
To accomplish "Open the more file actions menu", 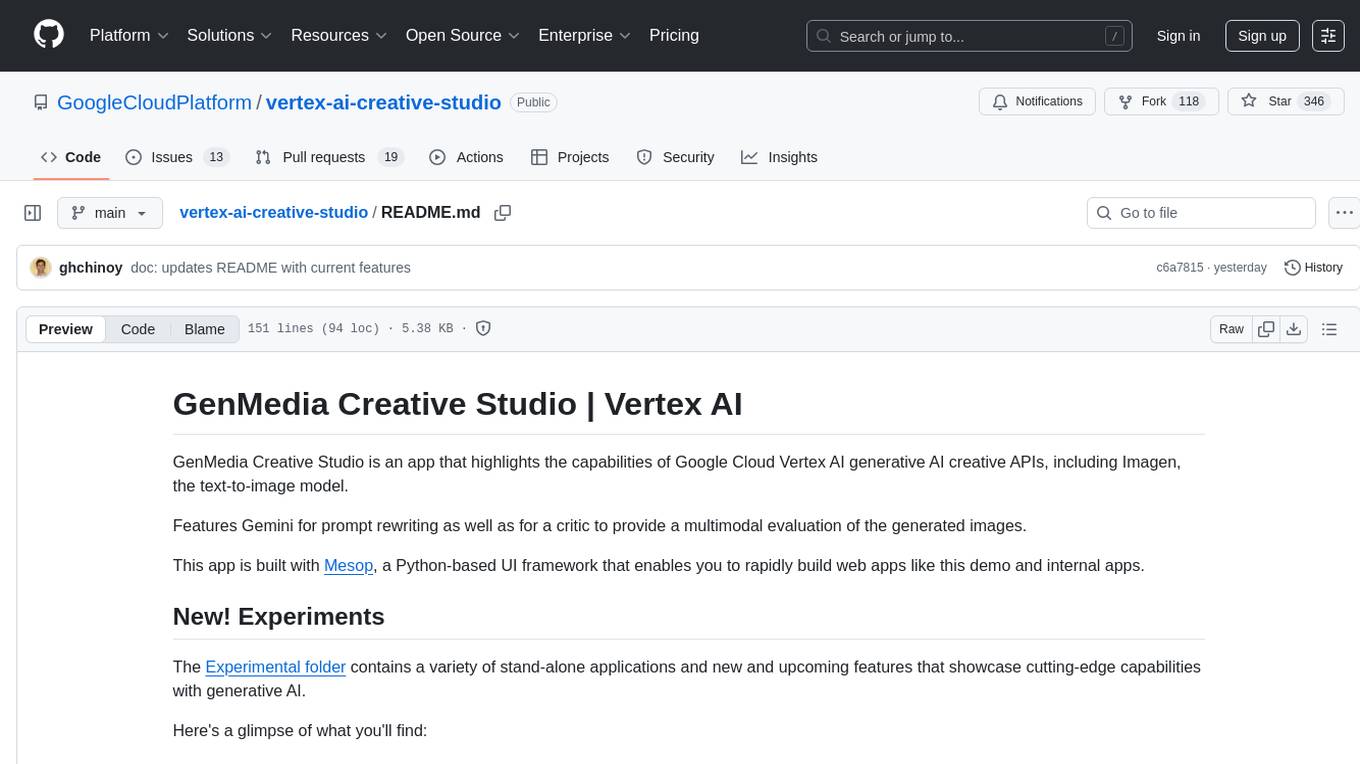I will coord(1344,213).
